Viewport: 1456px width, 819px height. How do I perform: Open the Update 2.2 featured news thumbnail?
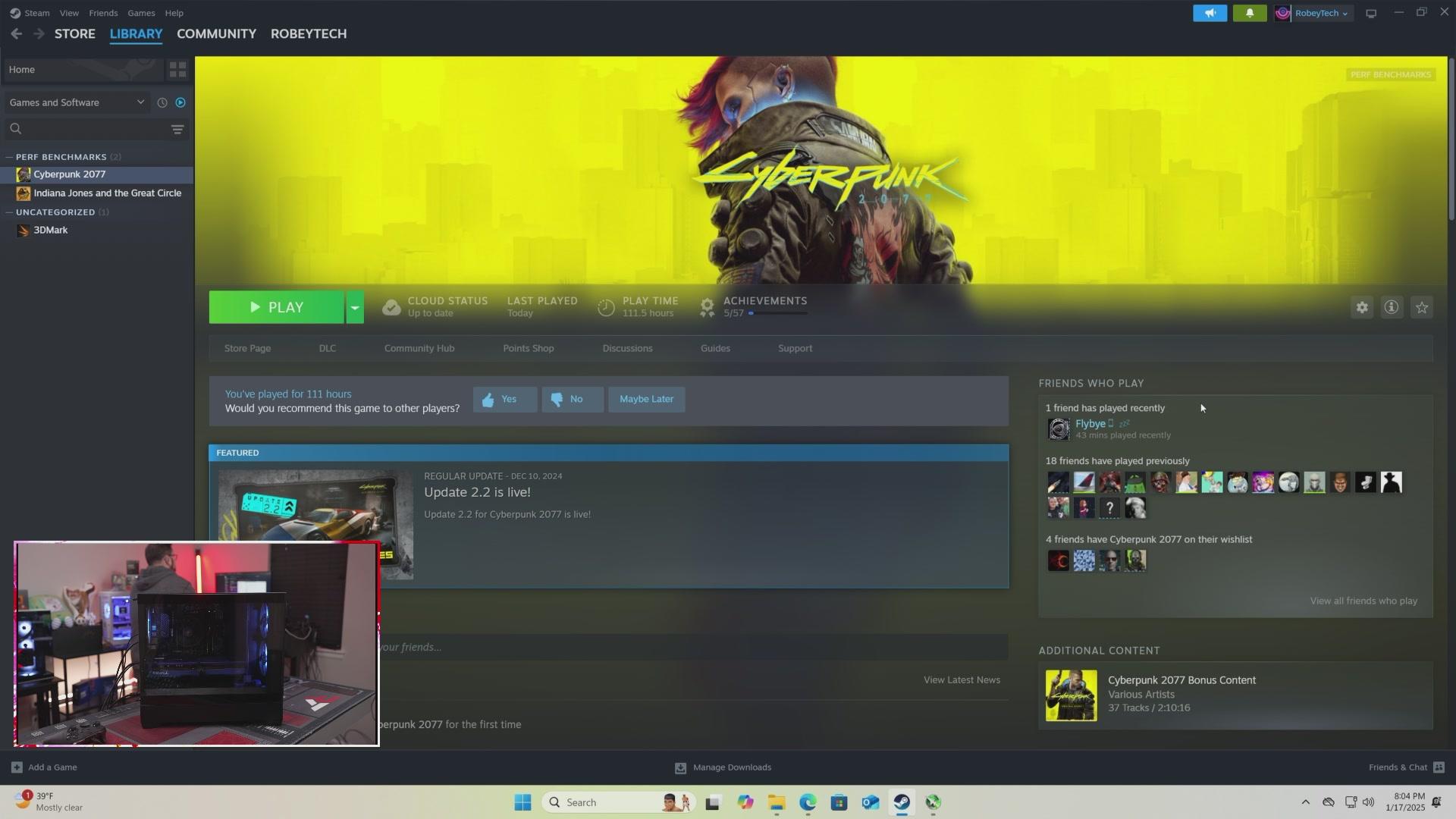315,525
